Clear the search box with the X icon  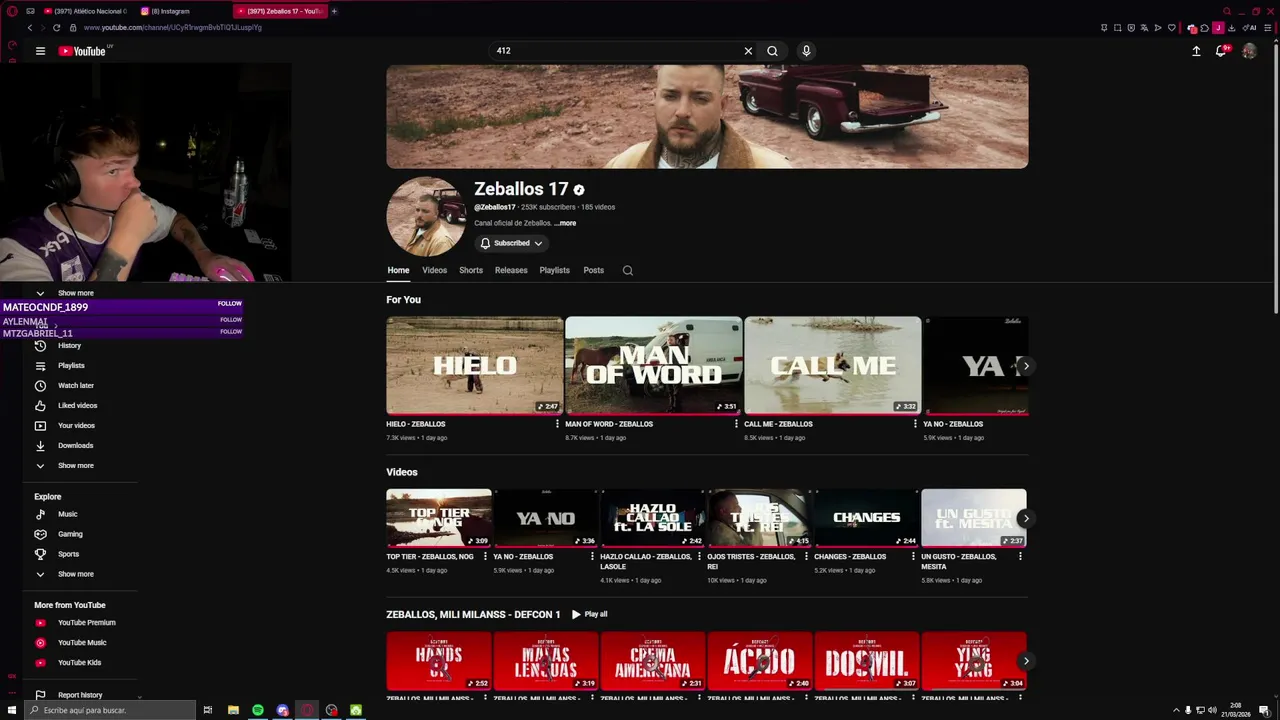tap(748, 51)
